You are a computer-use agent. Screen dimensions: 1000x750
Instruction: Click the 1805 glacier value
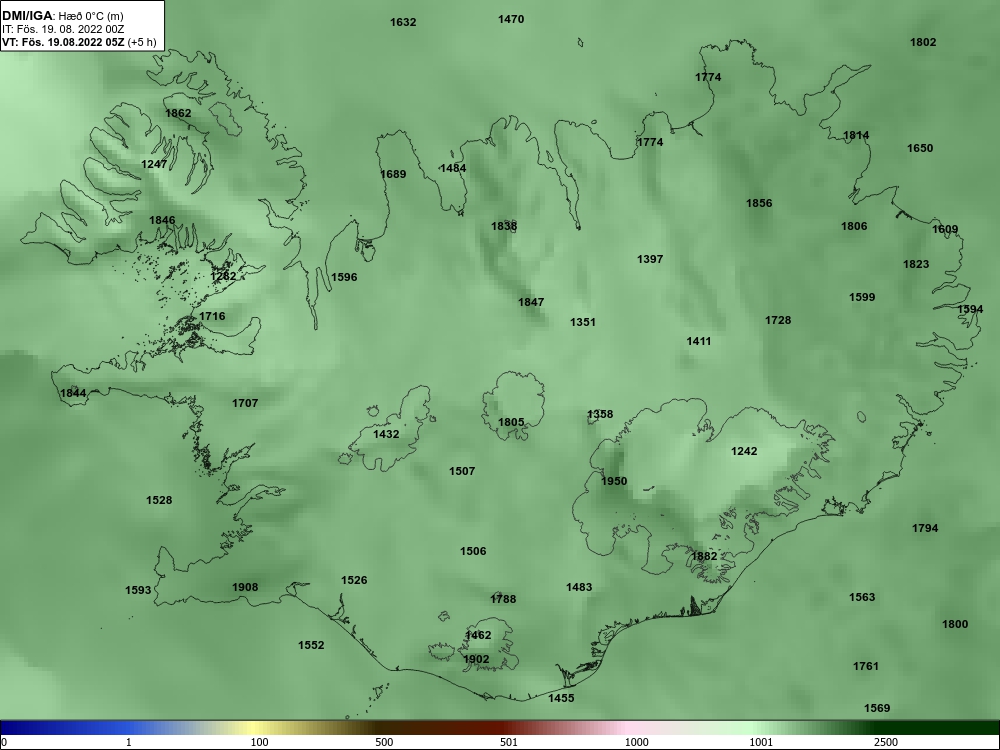(511, 422)
